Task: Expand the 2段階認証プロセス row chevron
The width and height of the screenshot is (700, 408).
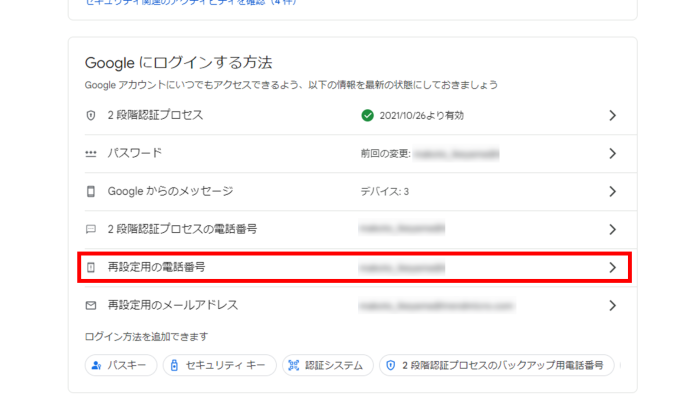Action: point(612,115)
